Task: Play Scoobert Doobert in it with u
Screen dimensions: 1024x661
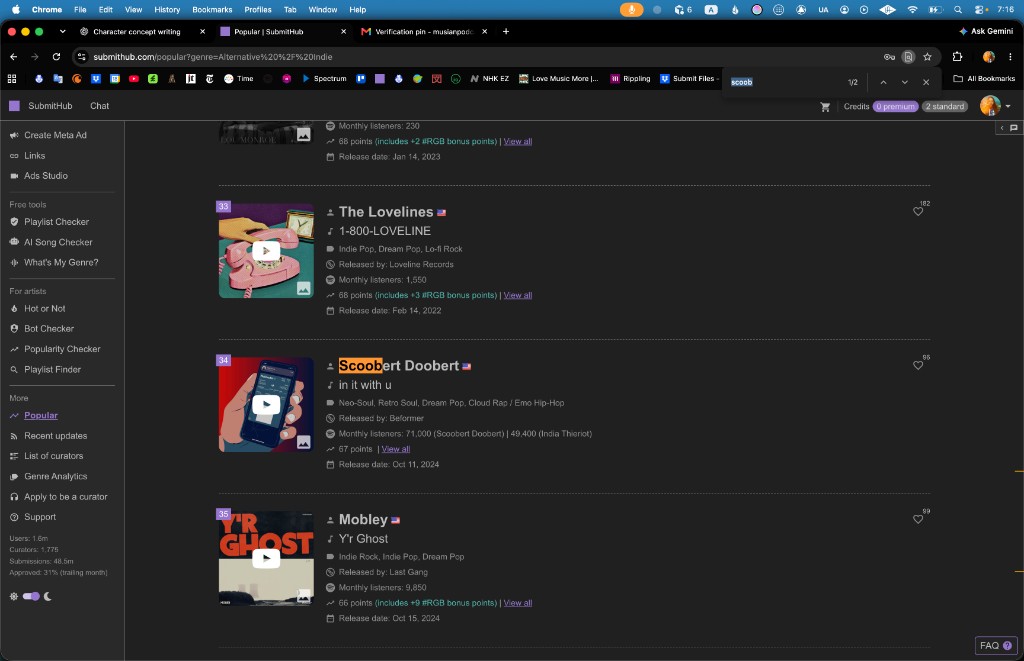Action: pyautogui.click(x=266, y=404)
